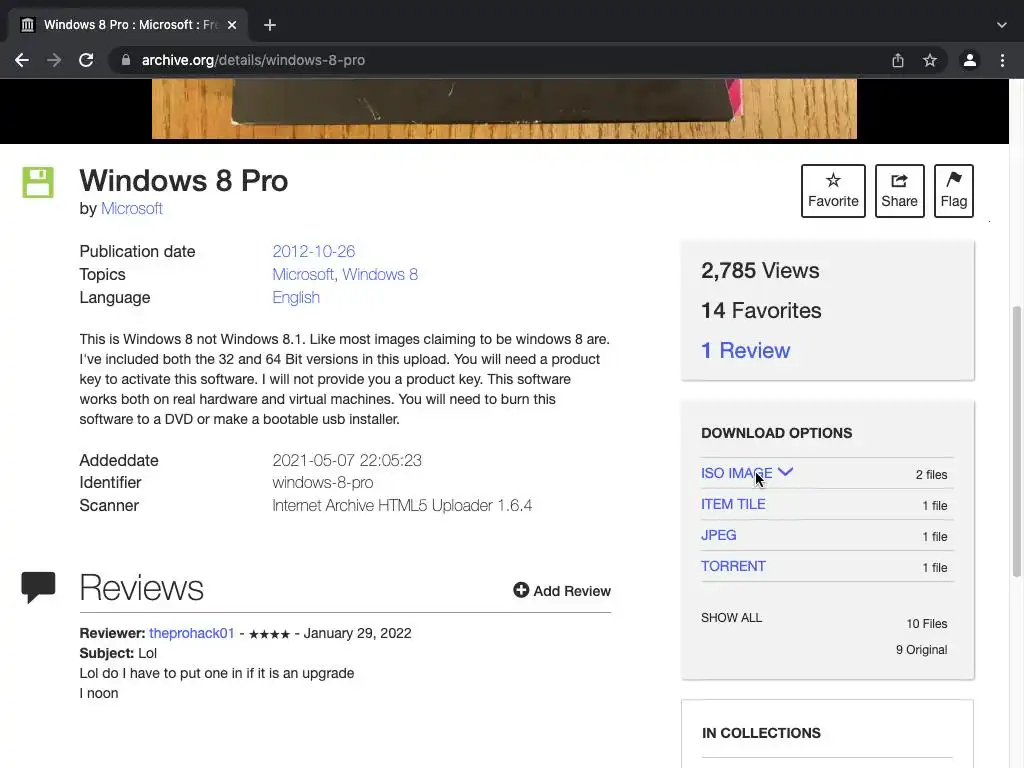
Task: Click the IN COLLECTIONS heading
Action: click(761, 733)
